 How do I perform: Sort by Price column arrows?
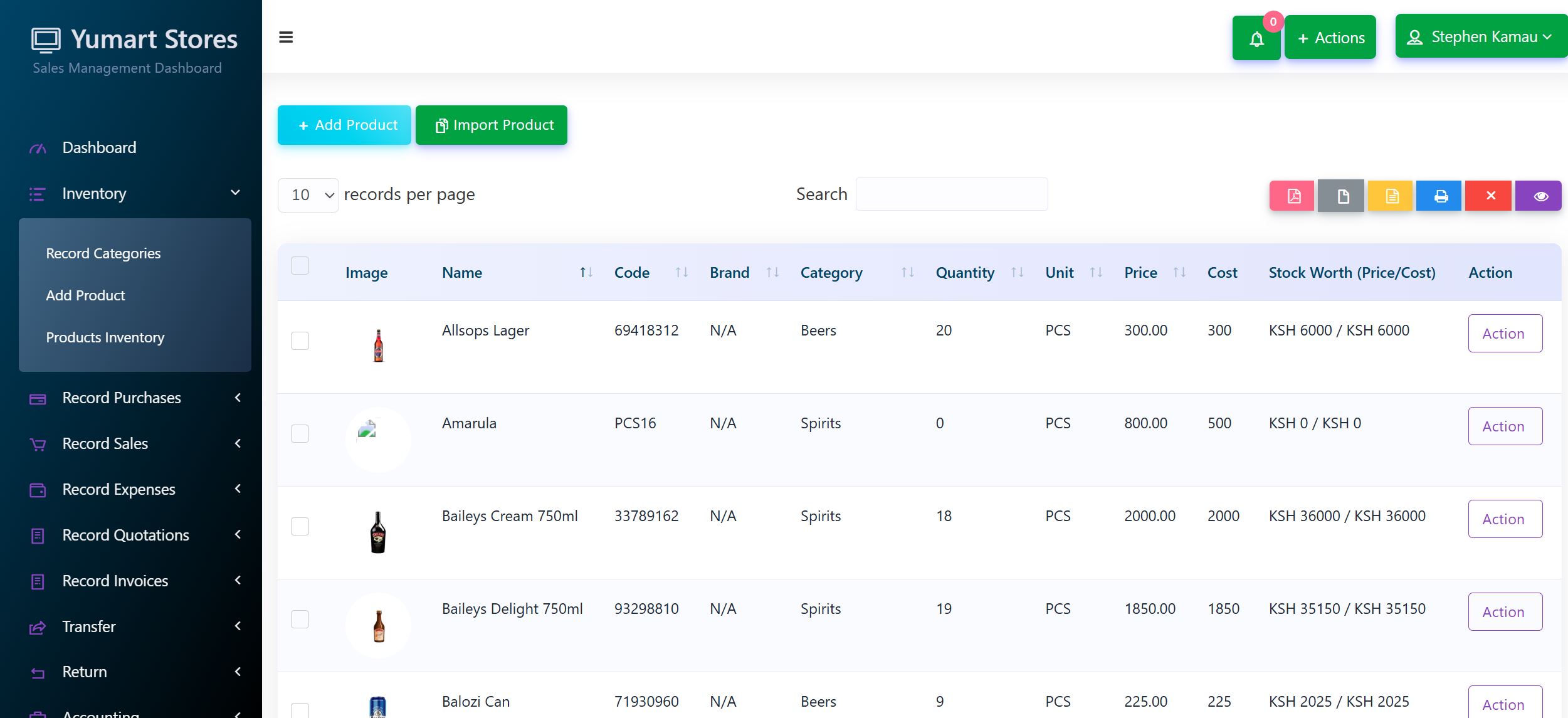click(x=1180, y=272)
